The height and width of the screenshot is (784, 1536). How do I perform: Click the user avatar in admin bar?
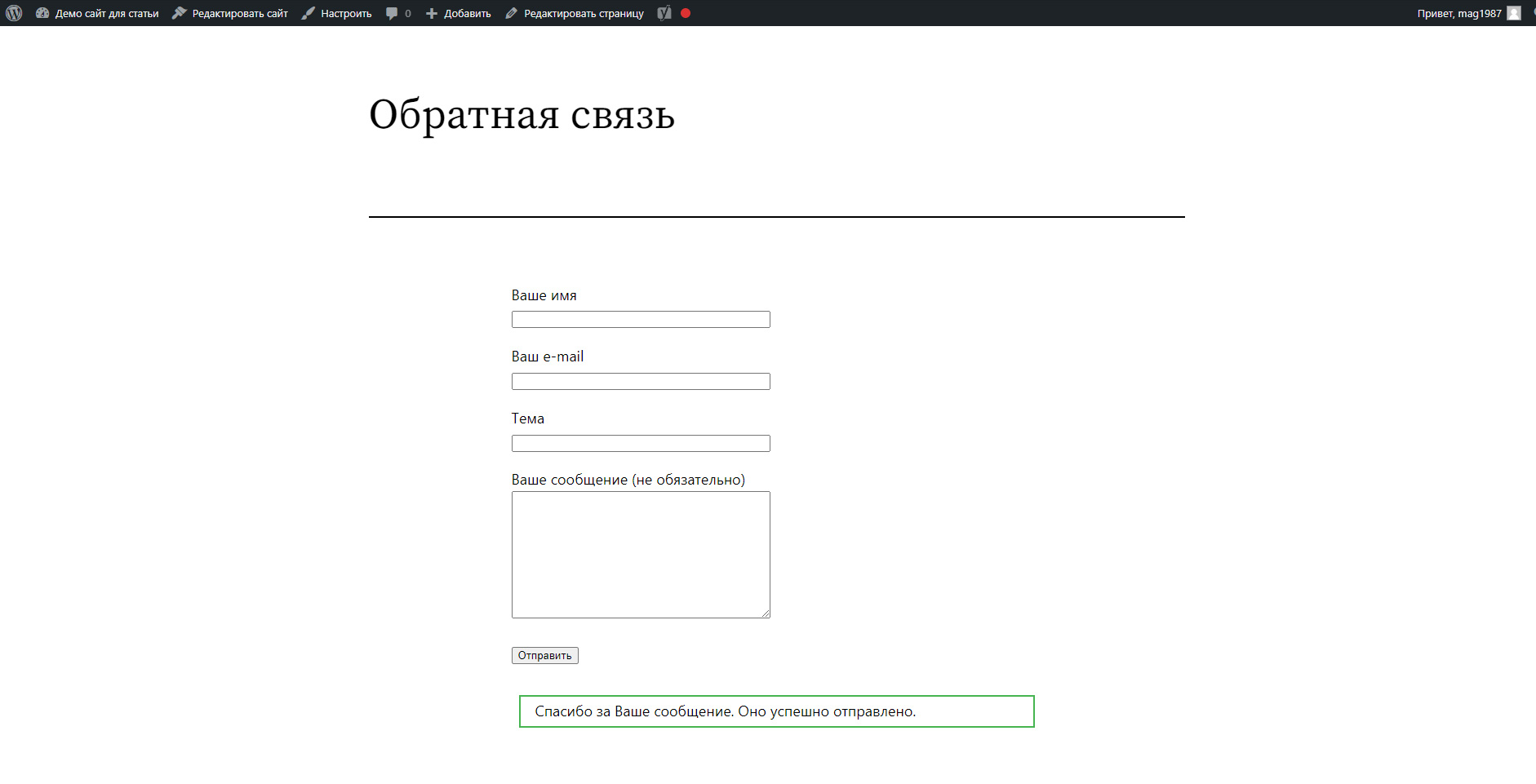click(1514, 13)
